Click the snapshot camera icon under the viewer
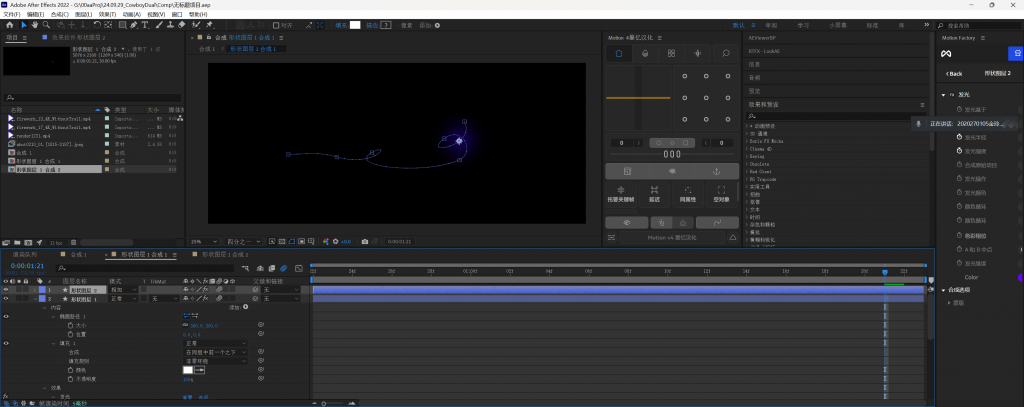The height and width of the screenshot is (407, 1024). [x=364, y=241]
